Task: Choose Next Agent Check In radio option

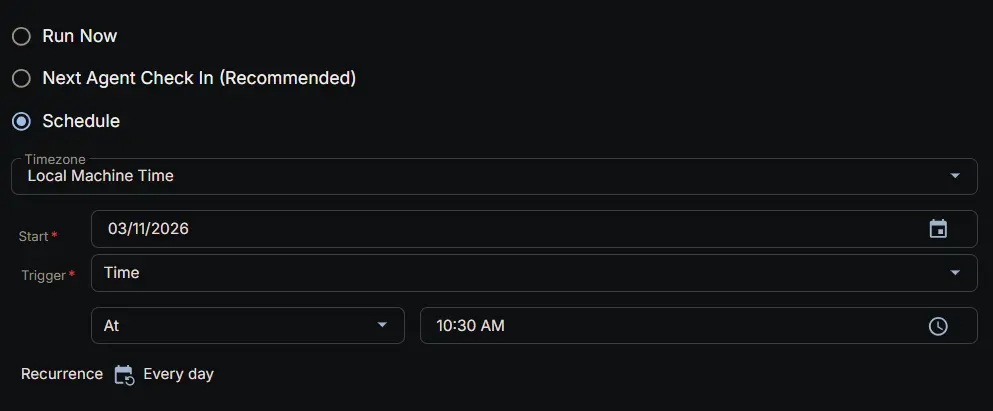Action: (21, 78)
